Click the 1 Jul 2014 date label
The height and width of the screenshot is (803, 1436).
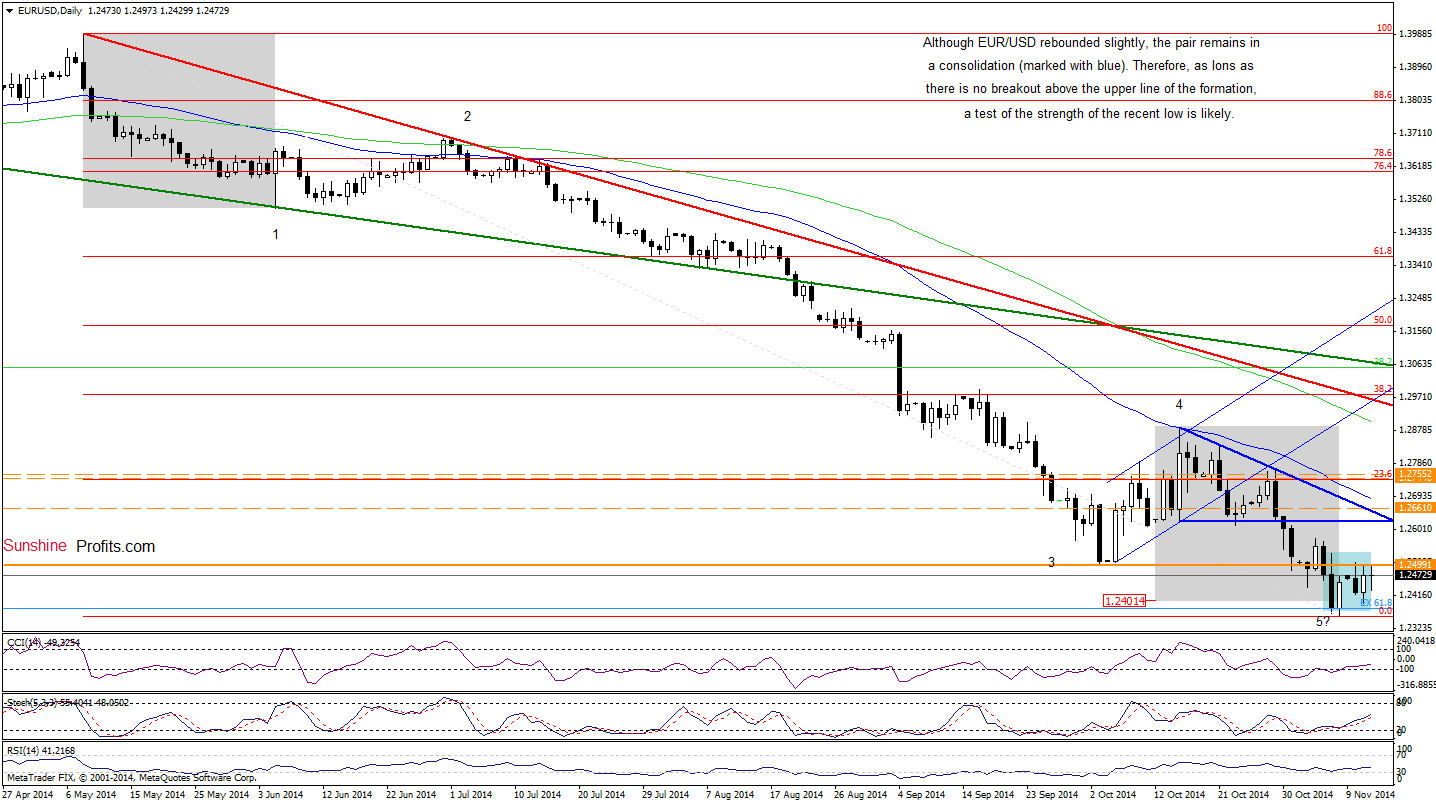470,795
